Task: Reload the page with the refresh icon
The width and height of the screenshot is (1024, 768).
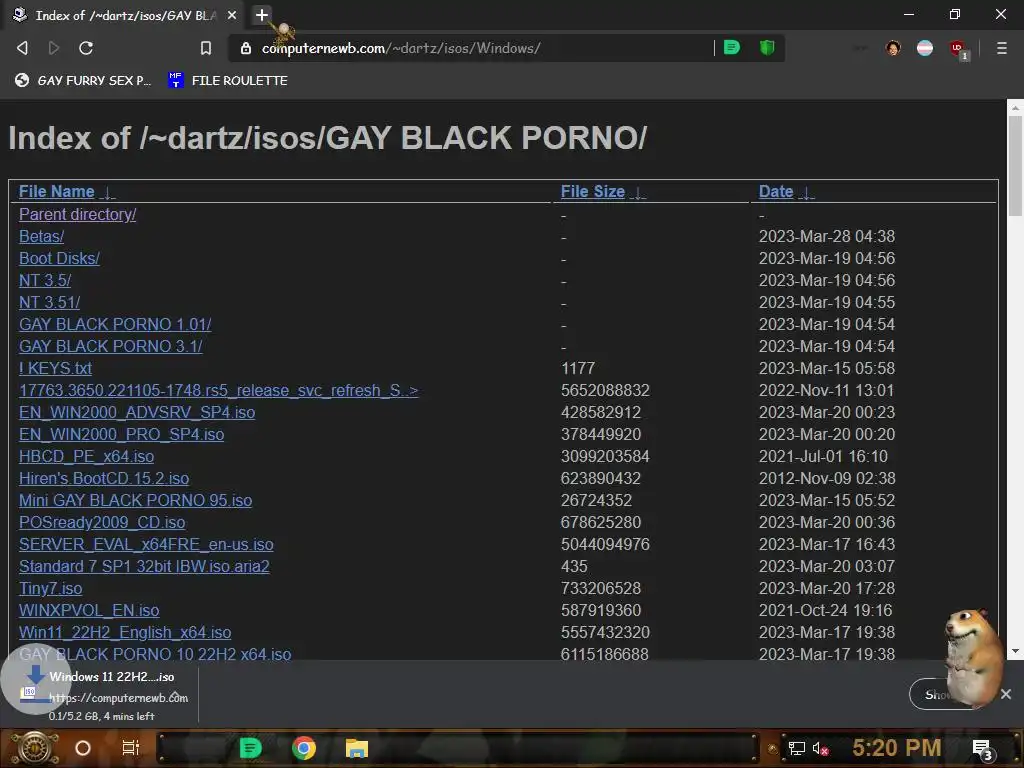Action: point(86,48)
